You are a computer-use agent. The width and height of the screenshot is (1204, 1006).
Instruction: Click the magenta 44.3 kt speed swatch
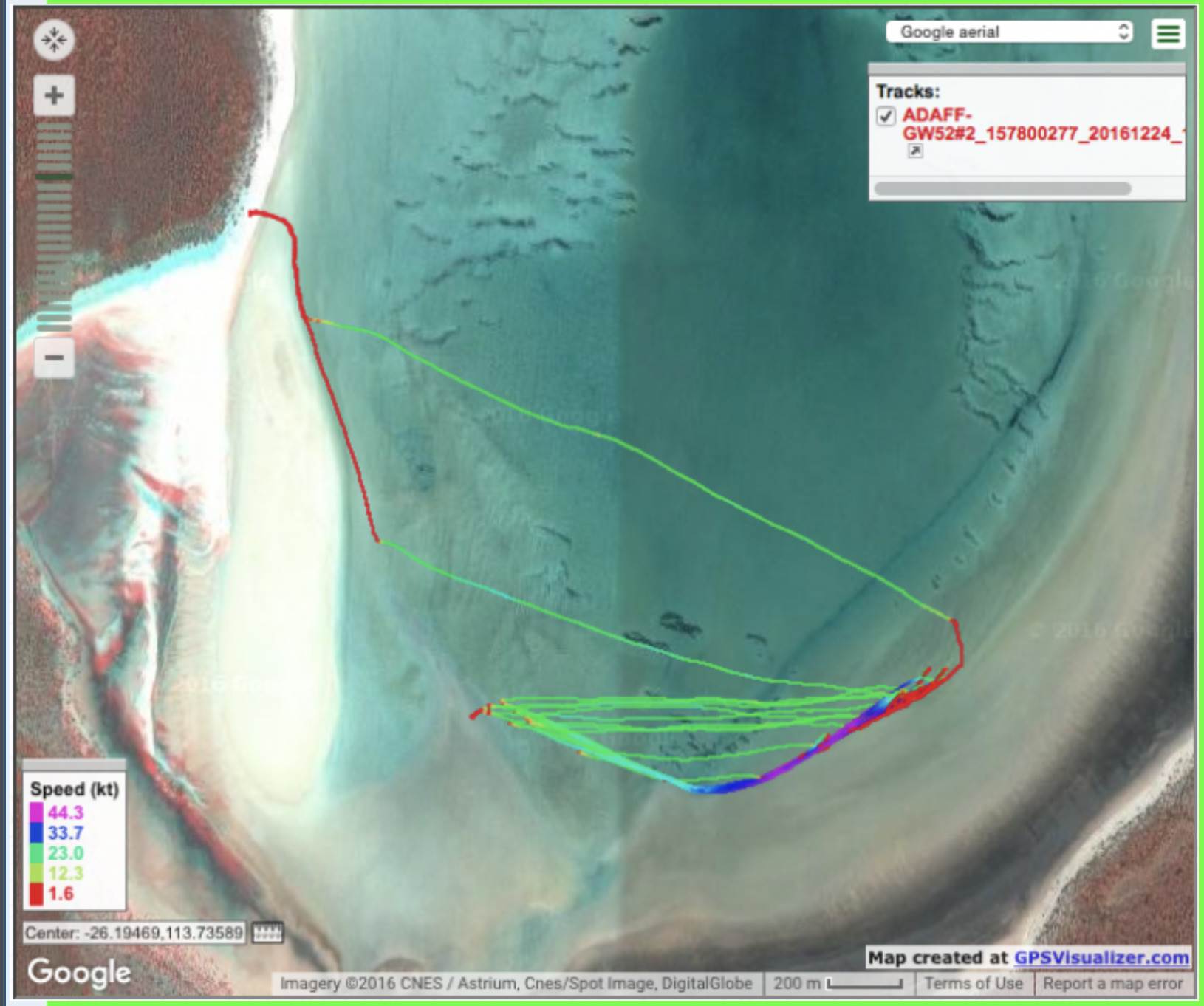(36, 812)
